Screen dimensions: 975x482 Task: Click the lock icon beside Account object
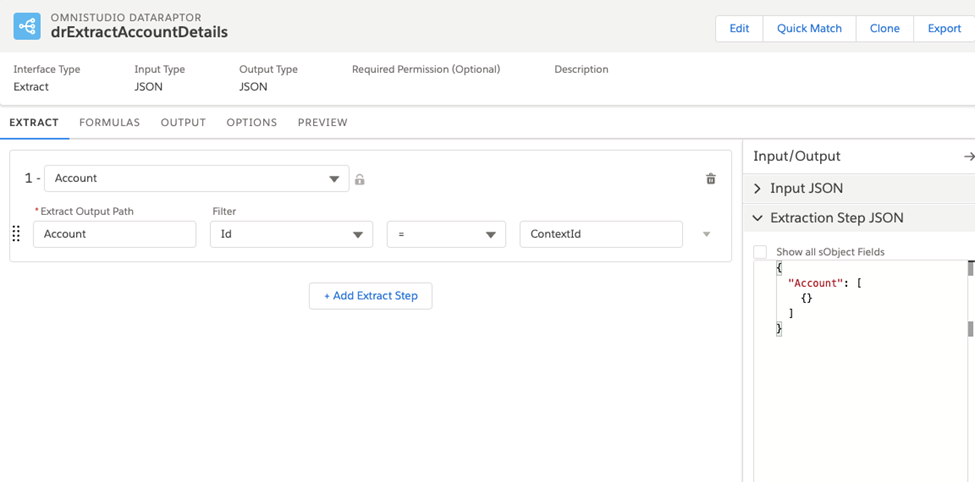click(x=359, y=180)
